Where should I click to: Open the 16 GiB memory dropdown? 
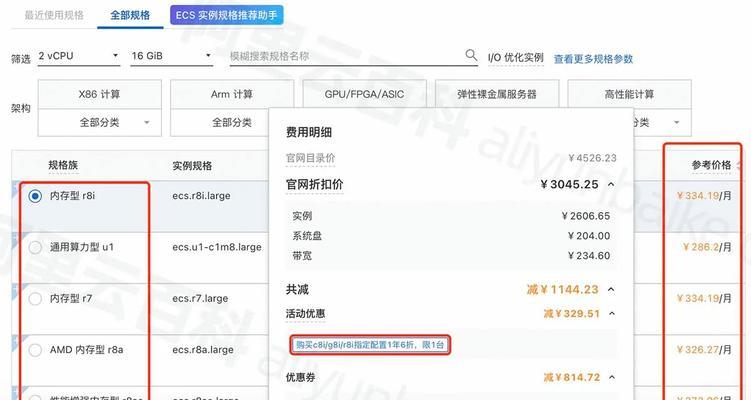[x=171, y=56]
